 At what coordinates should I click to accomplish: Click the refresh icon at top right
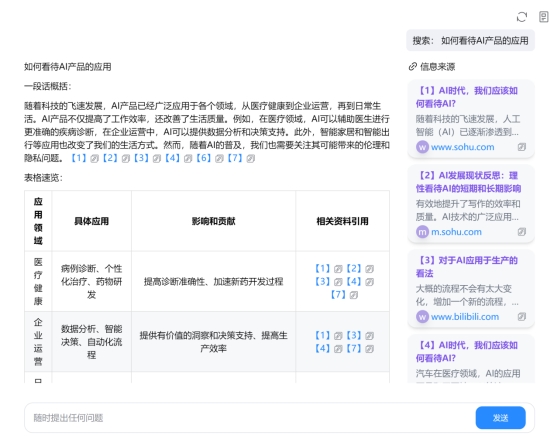point(522,17)
